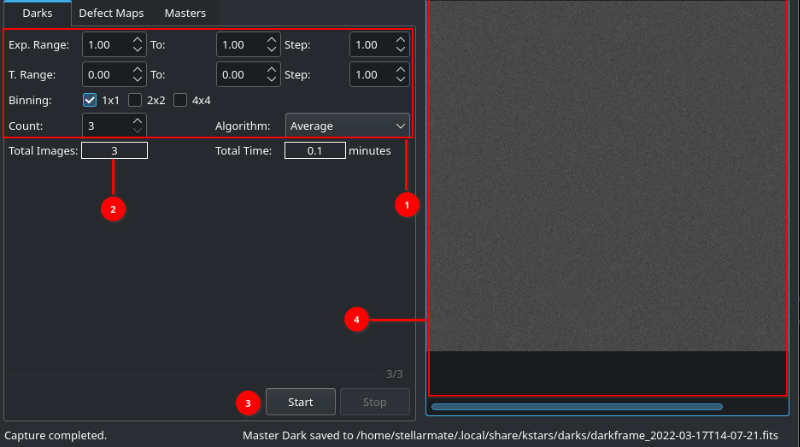800x447 pixels.
Task: Increase Count with the up arrow
Action: 137,121
